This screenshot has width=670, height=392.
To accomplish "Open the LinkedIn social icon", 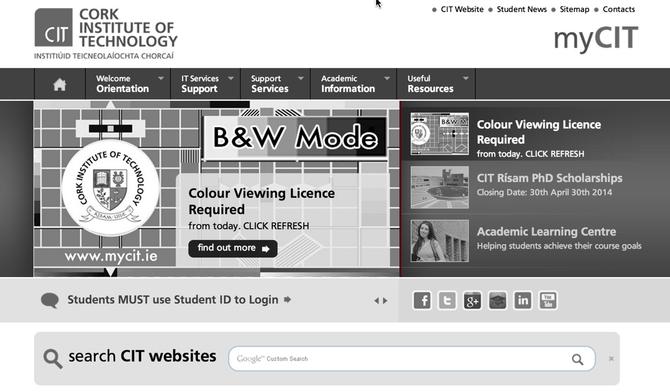I will (523, 301).
